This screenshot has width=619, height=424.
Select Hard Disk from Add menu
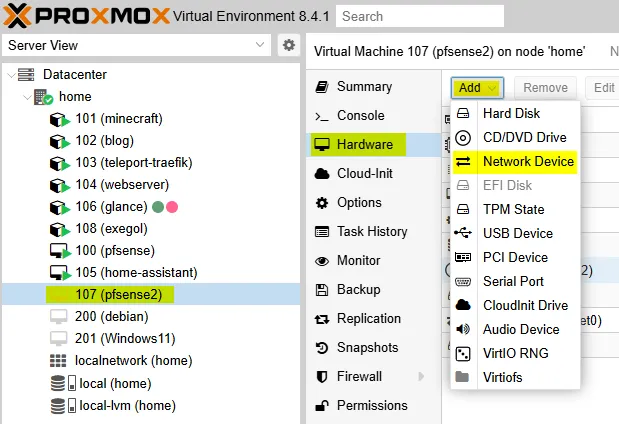tap(515, 114)
